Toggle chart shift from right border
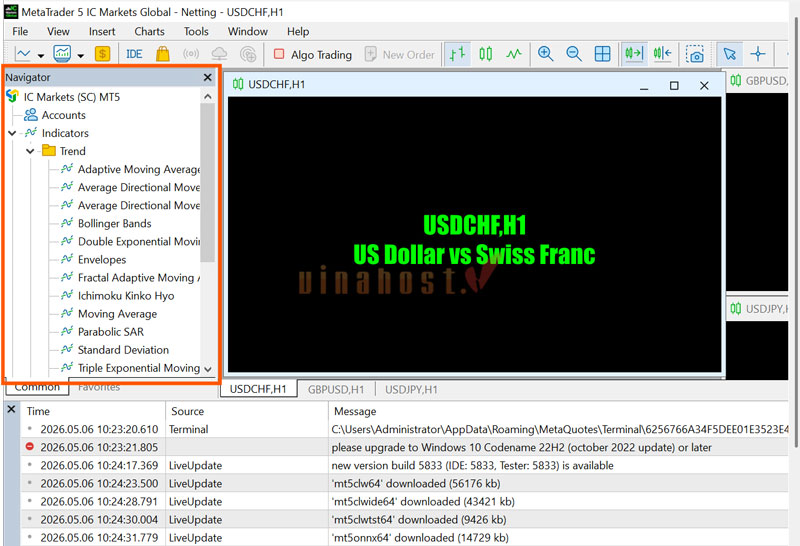 click(x=662, y=54)
